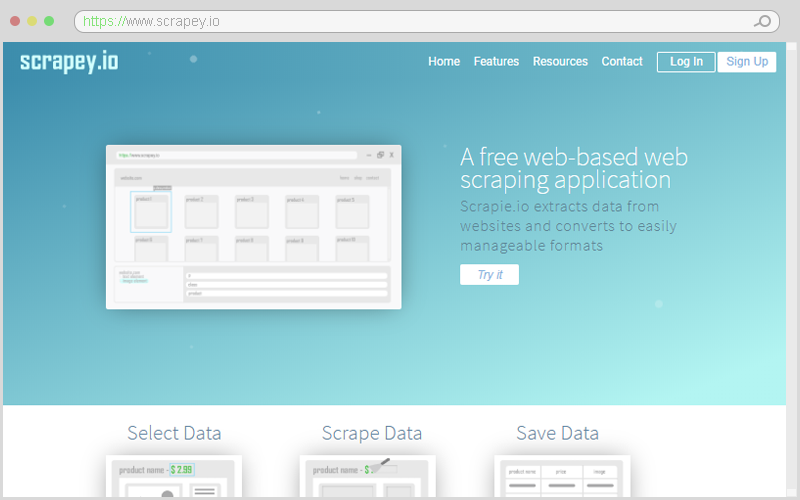Click the Save Data table illustration
Image resolution: width=800 pixels, height=500 pixels.
(561, 476)
